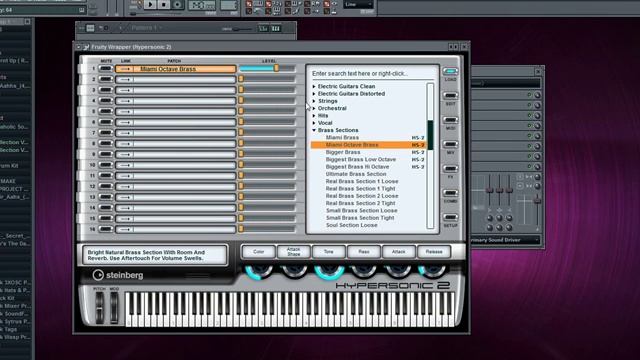Expand the Electric Guitars Distorted category

tap(314, 94)
